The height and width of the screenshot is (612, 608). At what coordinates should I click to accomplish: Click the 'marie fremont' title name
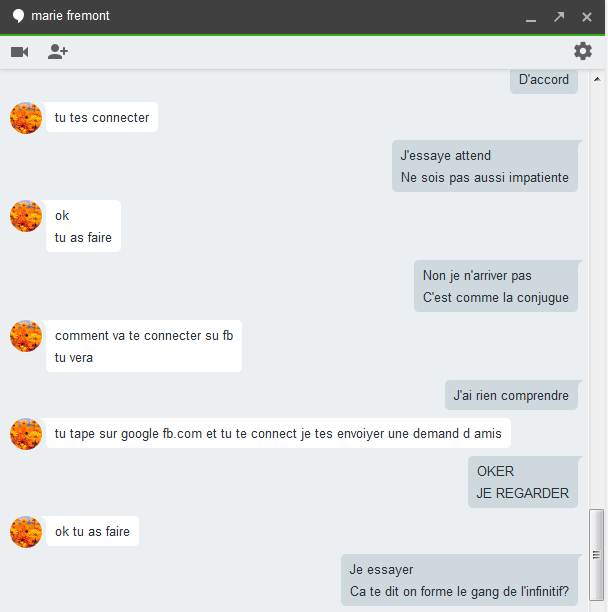tap(70, 16)
